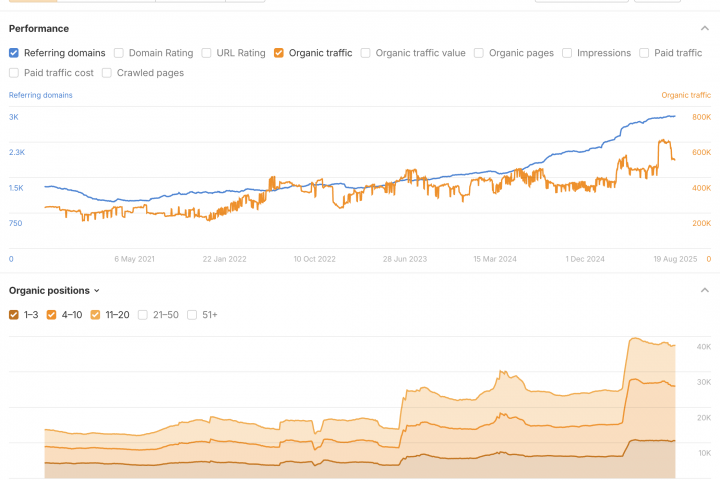
Task: Click the 800K right axis value
Action: pos(702,117)
